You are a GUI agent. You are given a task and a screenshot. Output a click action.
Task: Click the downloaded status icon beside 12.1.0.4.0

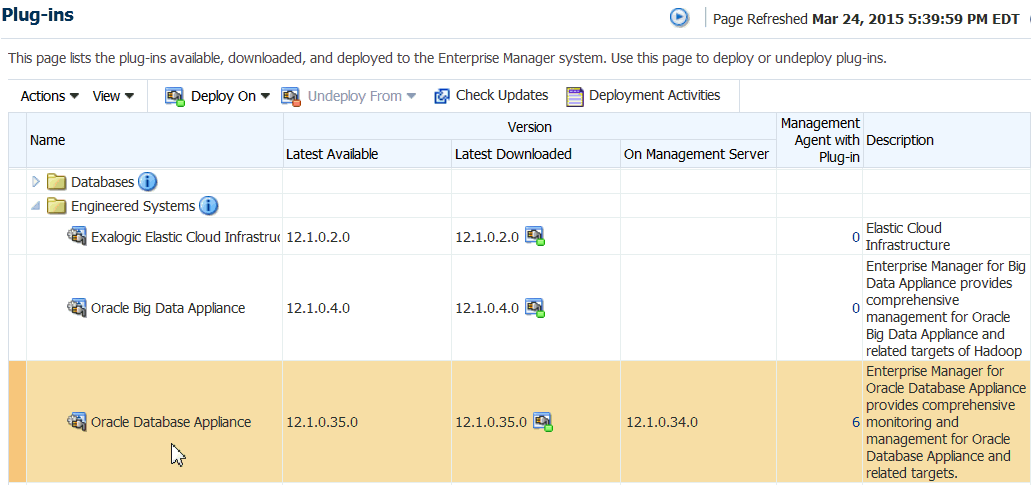[x=535, y=308]
